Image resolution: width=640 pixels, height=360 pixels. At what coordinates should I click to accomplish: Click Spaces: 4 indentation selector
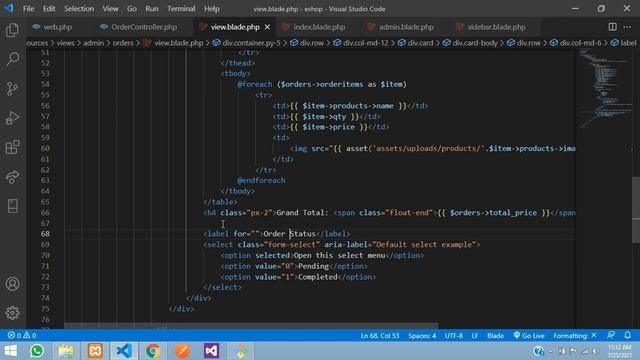pyautogui.click(x=422, y=336)
